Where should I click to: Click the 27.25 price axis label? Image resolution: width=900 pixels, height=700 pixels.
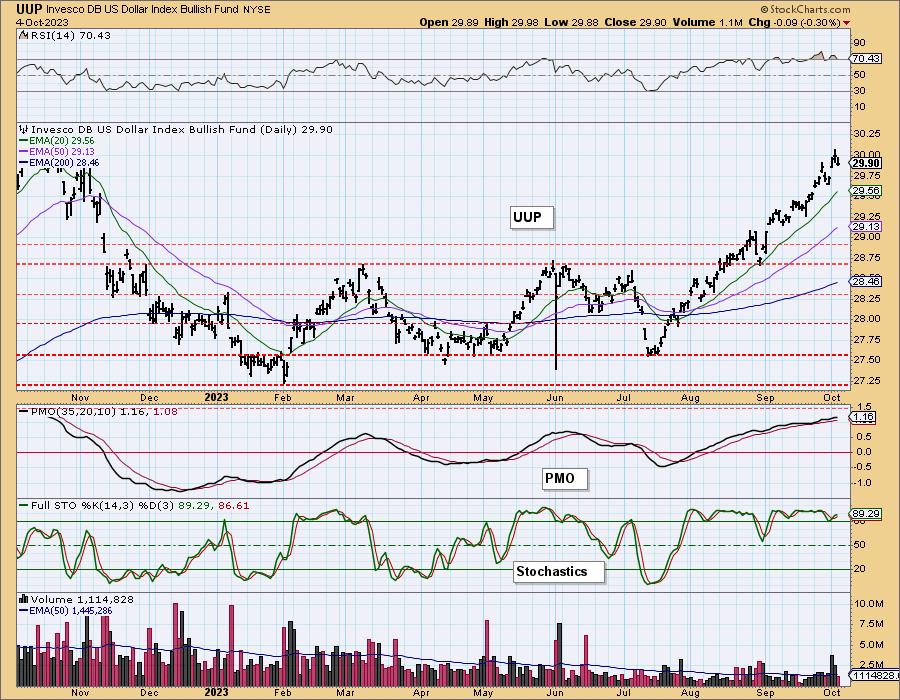[867, 380]
